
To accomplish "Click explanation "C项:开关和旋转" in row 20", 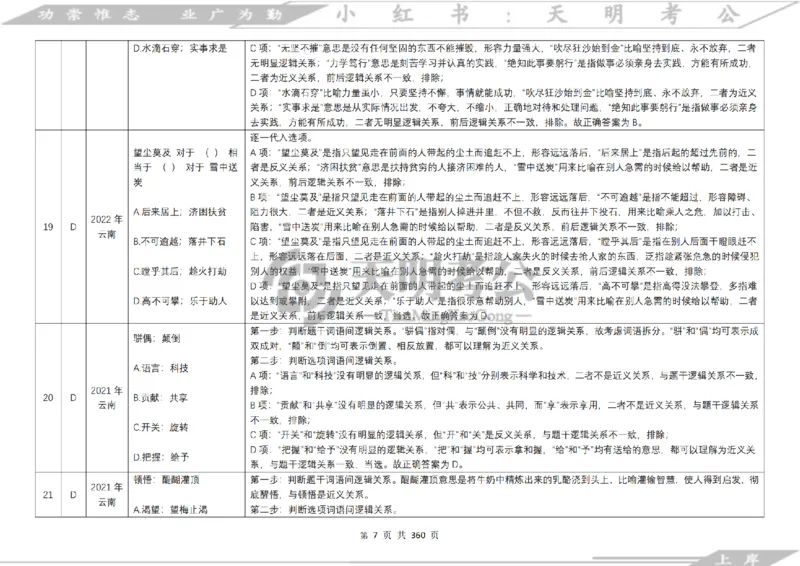I will point(459,435).
